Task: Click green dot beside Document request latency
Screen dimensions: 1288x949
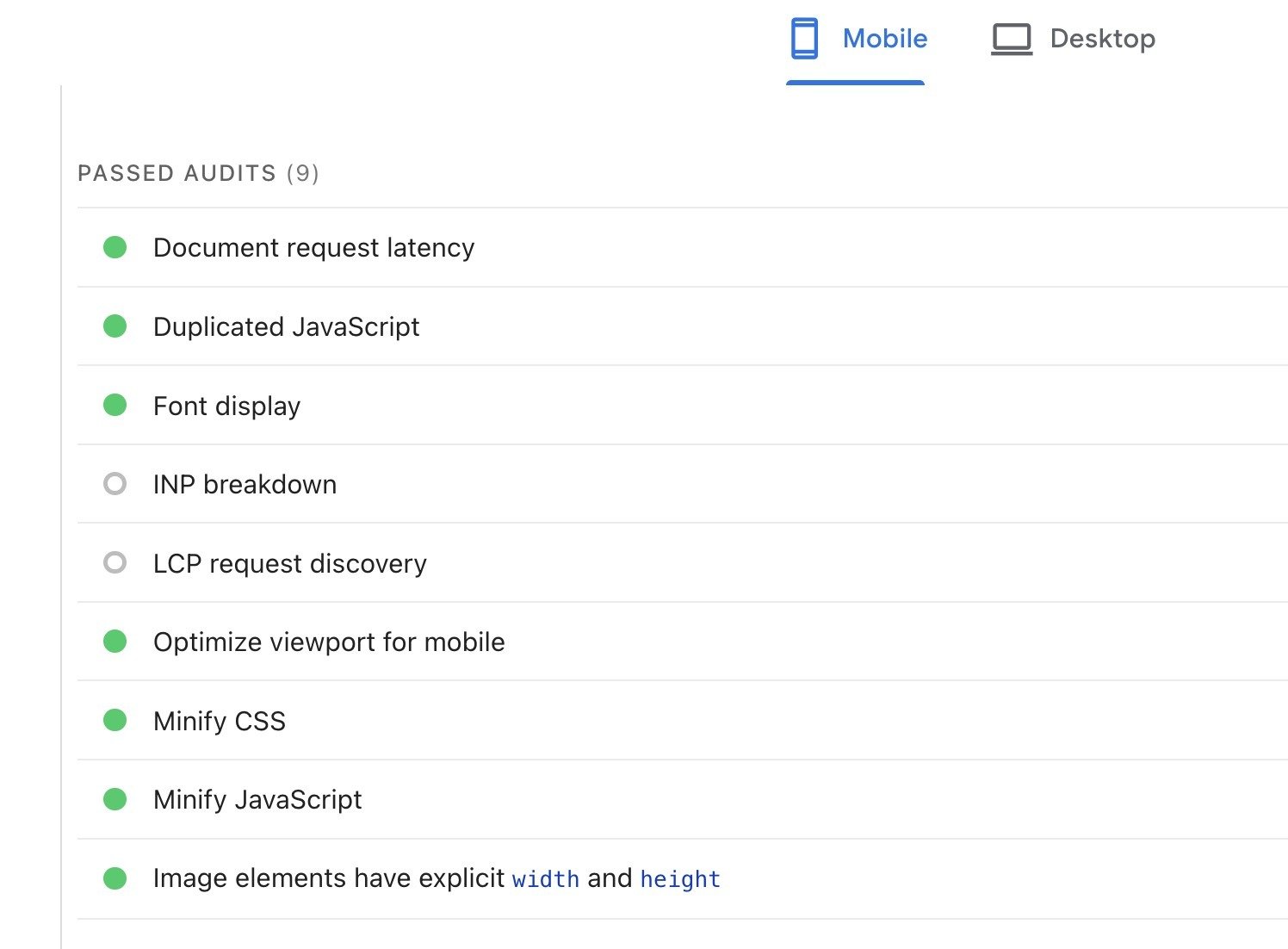Action: (115, 248)
